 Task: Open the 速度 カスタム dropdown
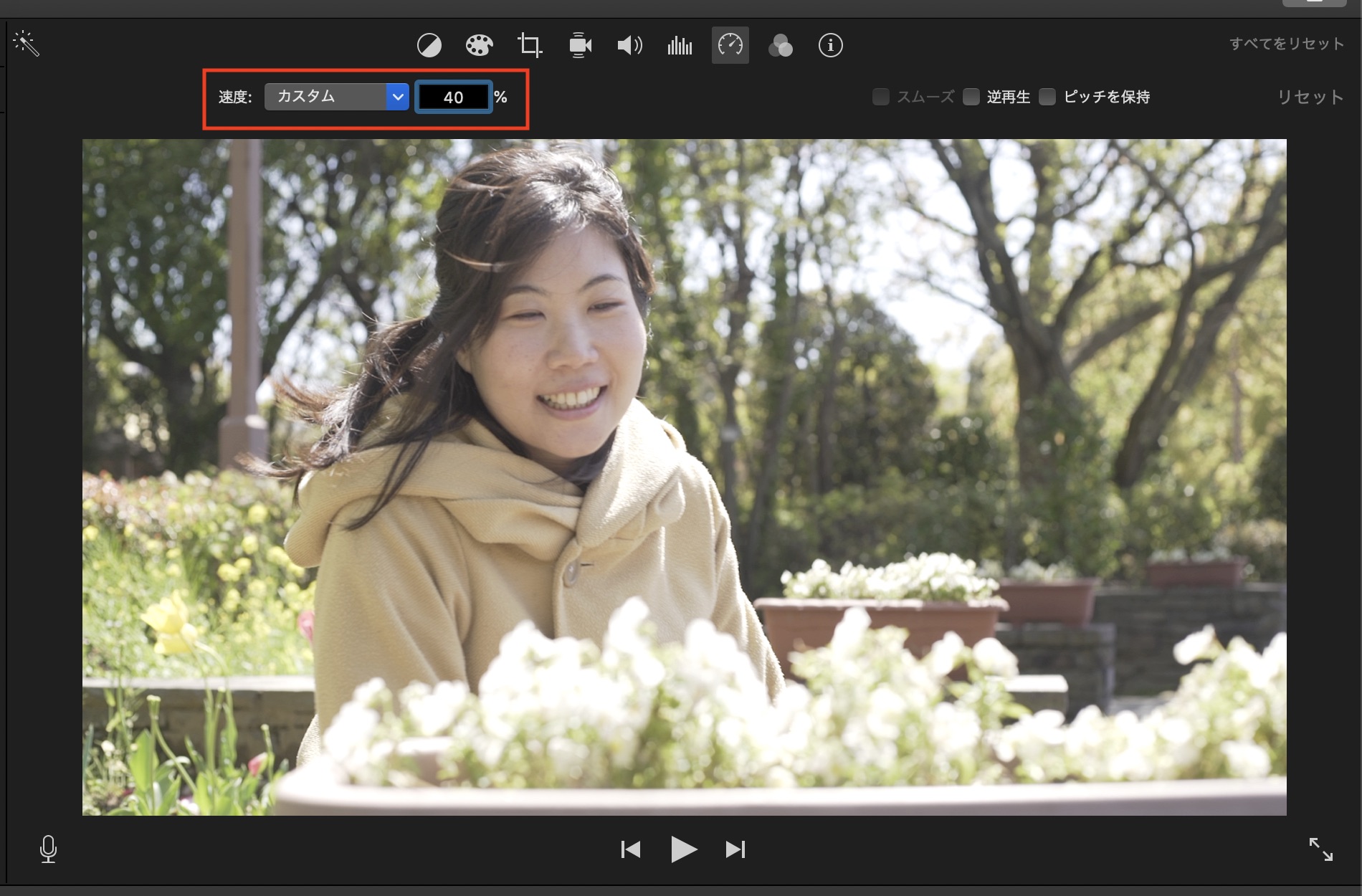click(336, 97)
